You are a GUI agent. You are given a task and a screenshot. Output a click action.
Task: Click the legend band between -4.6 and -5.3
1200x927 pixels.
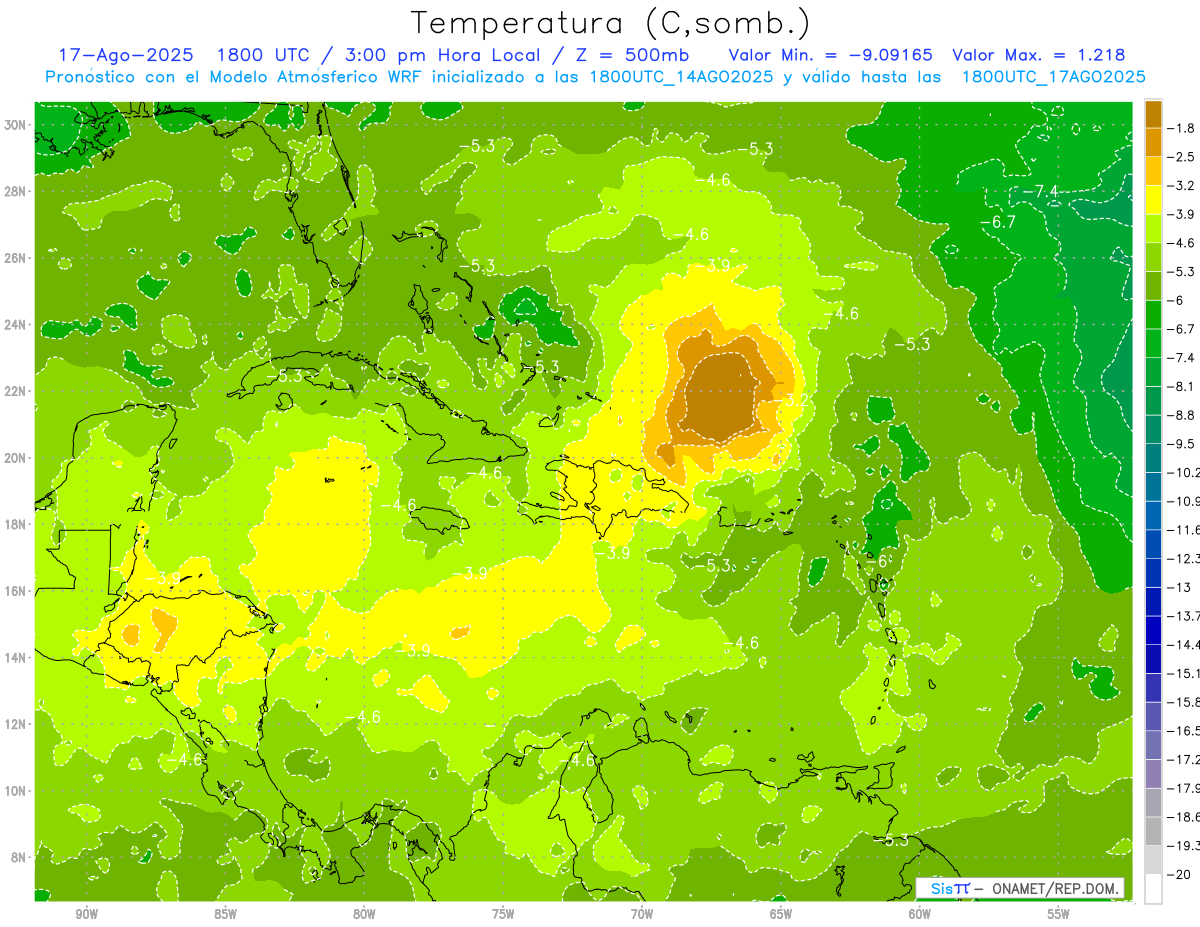coord(1153,257)
